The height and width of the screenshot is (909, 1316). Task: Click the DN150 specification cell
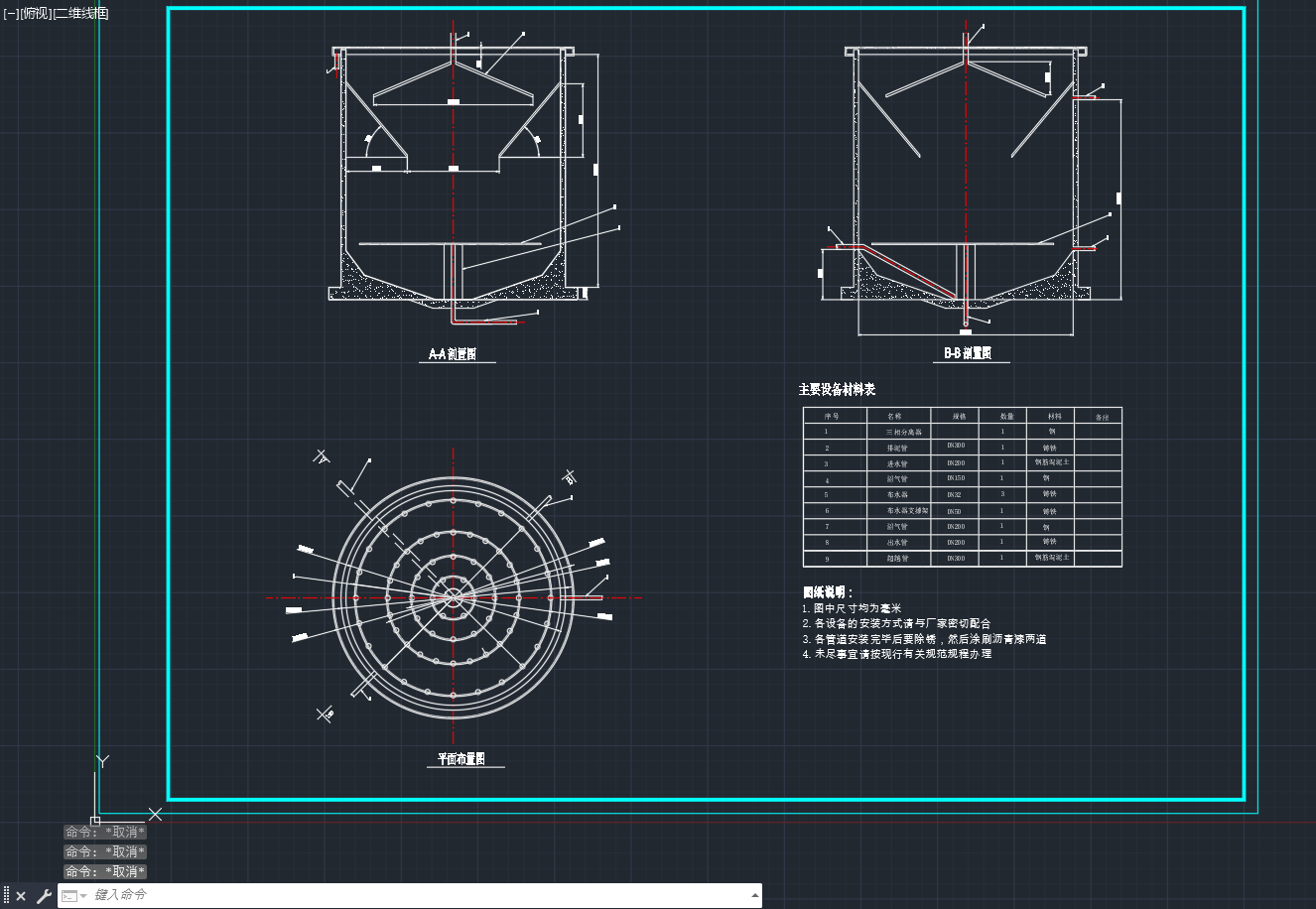[955, 478]
